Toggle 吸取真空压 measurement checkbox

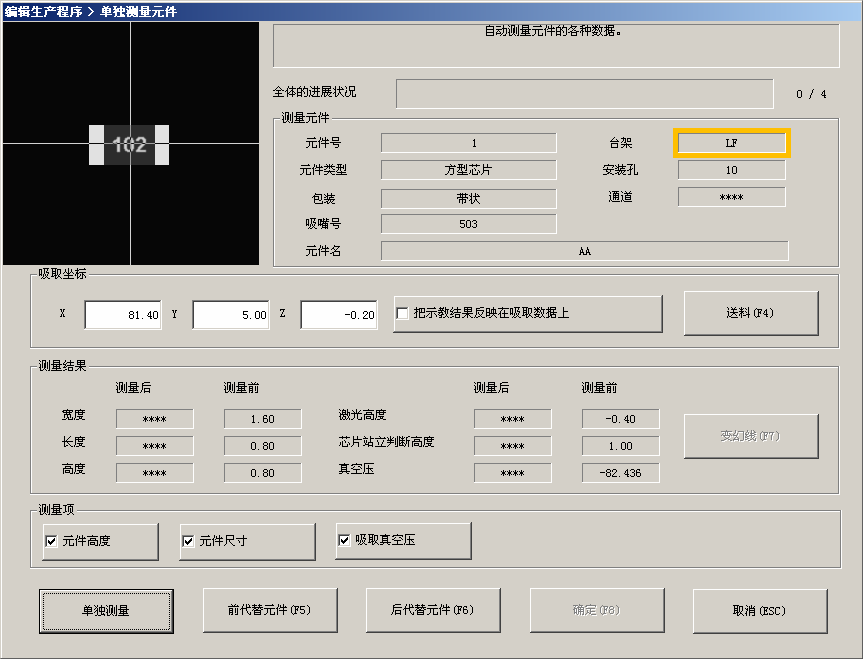[344, 540]
